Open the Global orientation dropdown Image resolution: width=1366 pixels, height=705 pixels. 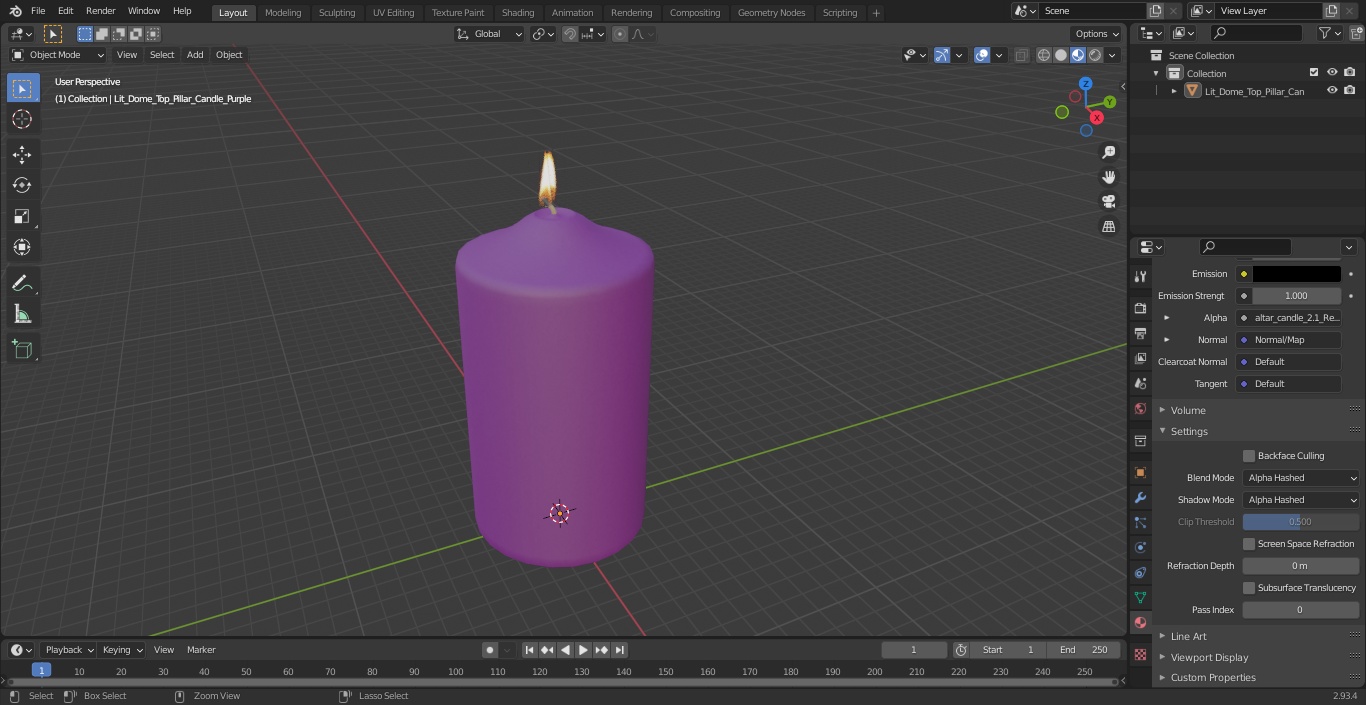489,34
